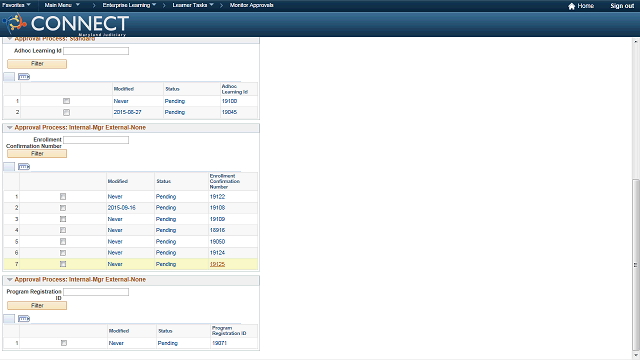This screenshot has width=640, height=360.
Task: Show all columns icon in Enrollment Confirmation grid
Action: point(24,167)
